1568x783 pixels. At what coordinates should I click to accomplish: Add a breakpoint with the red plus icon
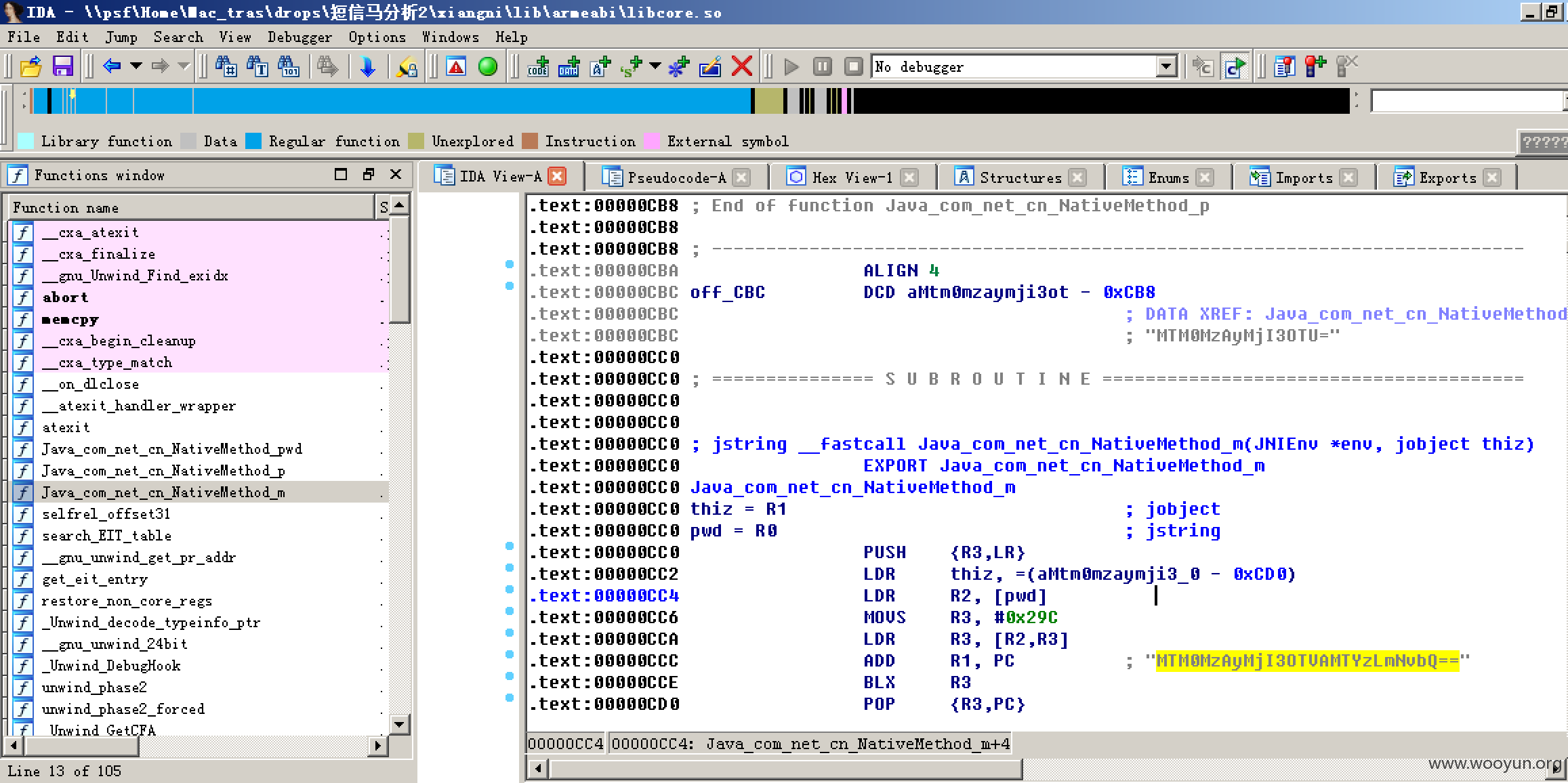point(1315,66)
